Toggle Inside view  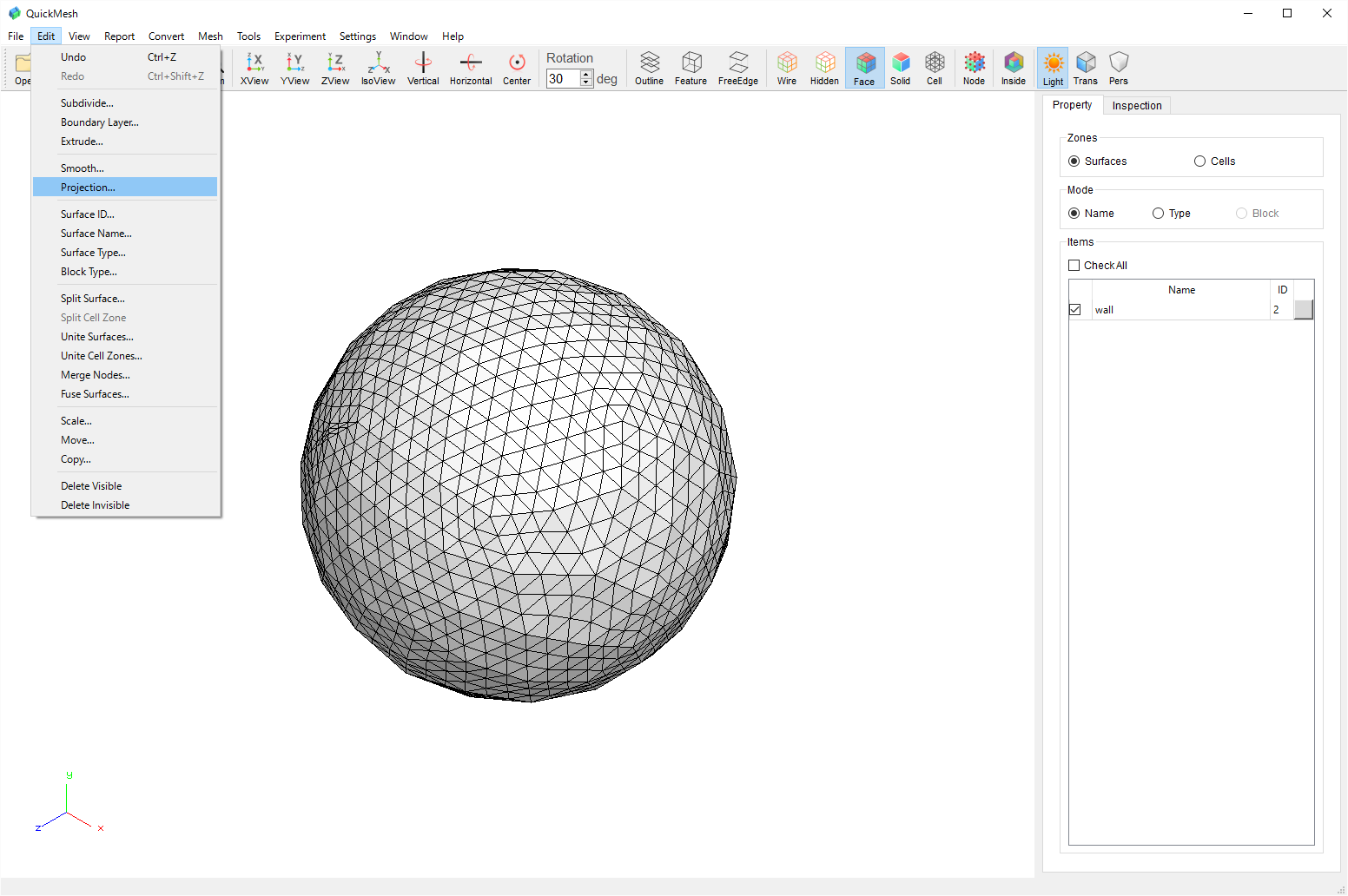1014,68
